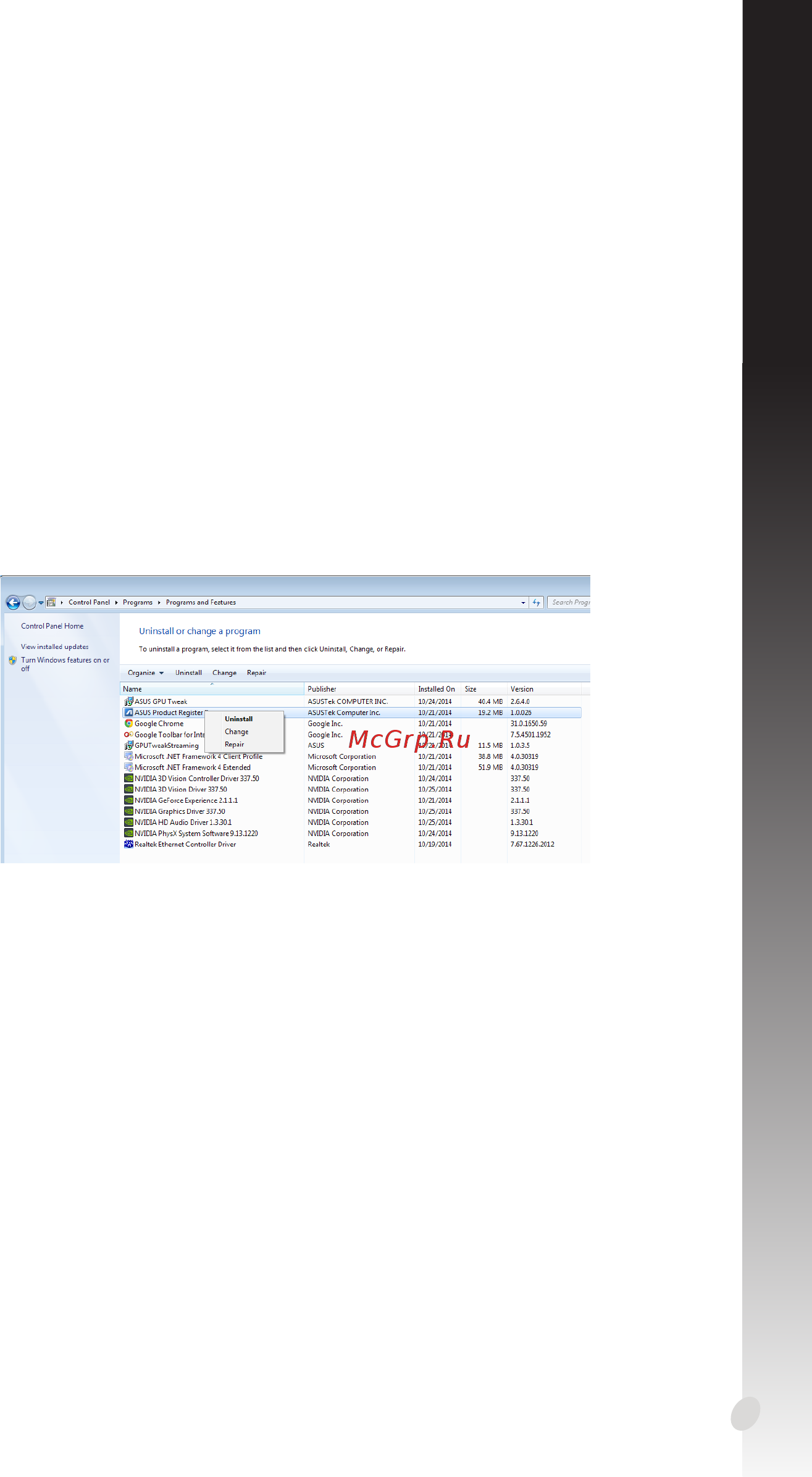The width and height of the screenshot is (812, 1477).
Task: Click the Realtek publisher cell
Action: [319, 844]
